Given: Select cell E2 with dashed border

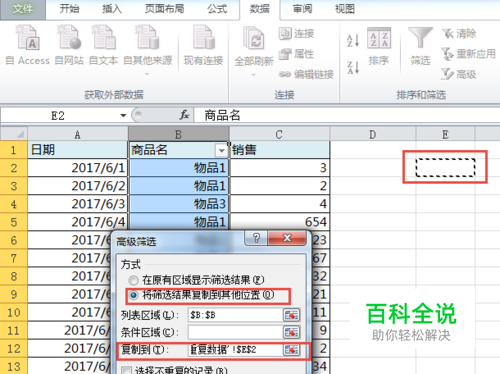Looking at the screenshot, I should (445, 168).
